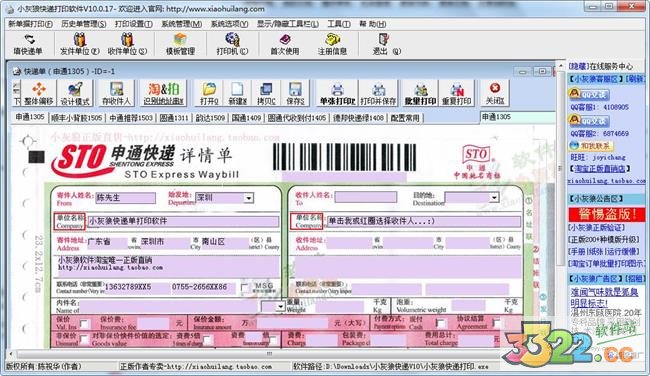Toggle the MSG checkbox
The width and height of the screenshot is (650, 376).
pos(245,287)
